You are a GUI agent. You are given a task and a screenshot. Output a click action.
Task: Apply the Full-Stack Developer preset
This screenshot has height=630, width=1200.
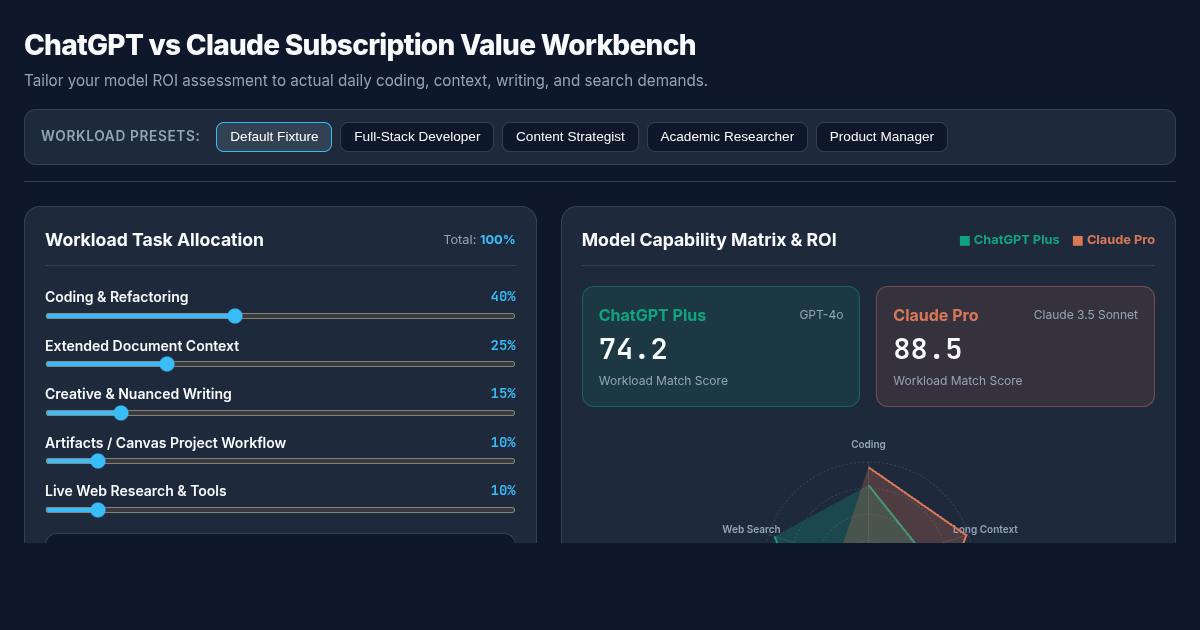(417, 137)
